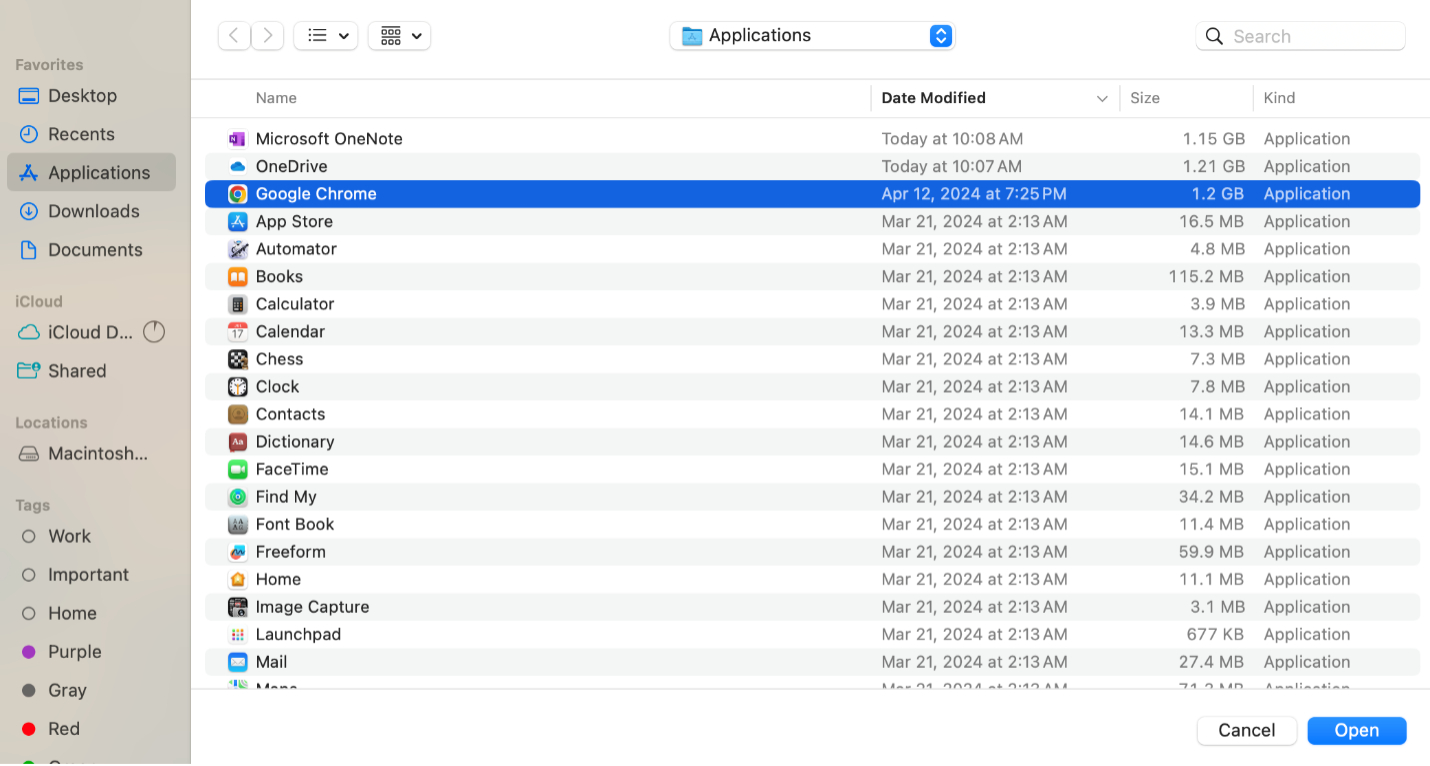1430x766 pixels.
Task: Select the Purple tag
Action: [91, 652]
